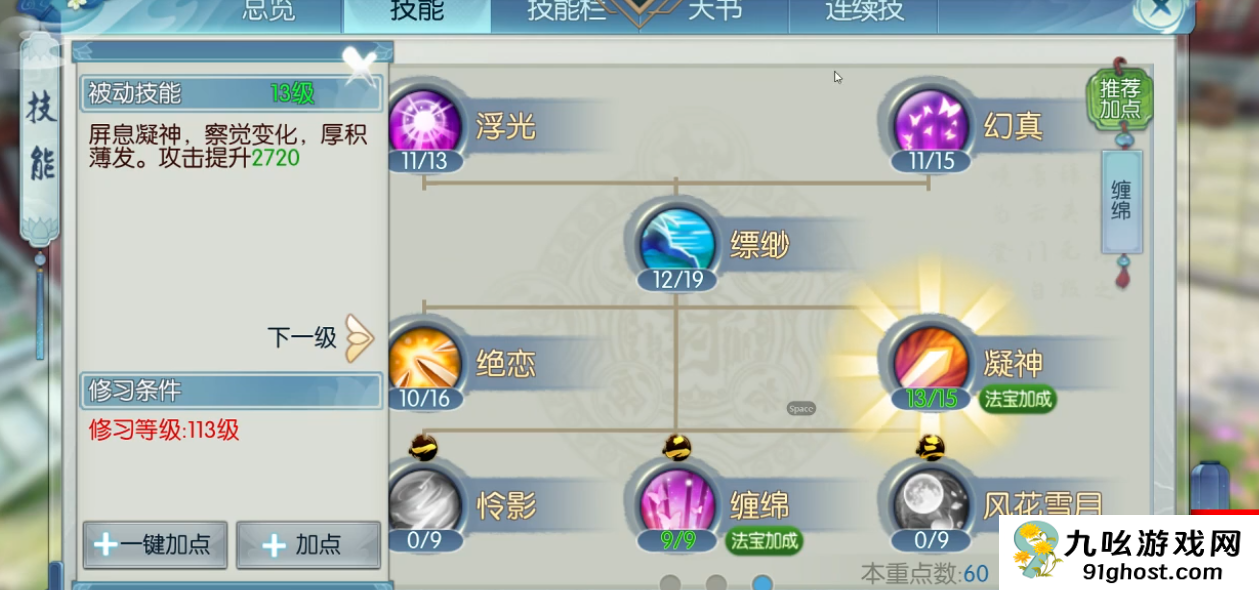The image size is (1259, 590).
Task: Click the glowing 凝神 skill icon
Action: pyautogui.click(x=931, y=360)
